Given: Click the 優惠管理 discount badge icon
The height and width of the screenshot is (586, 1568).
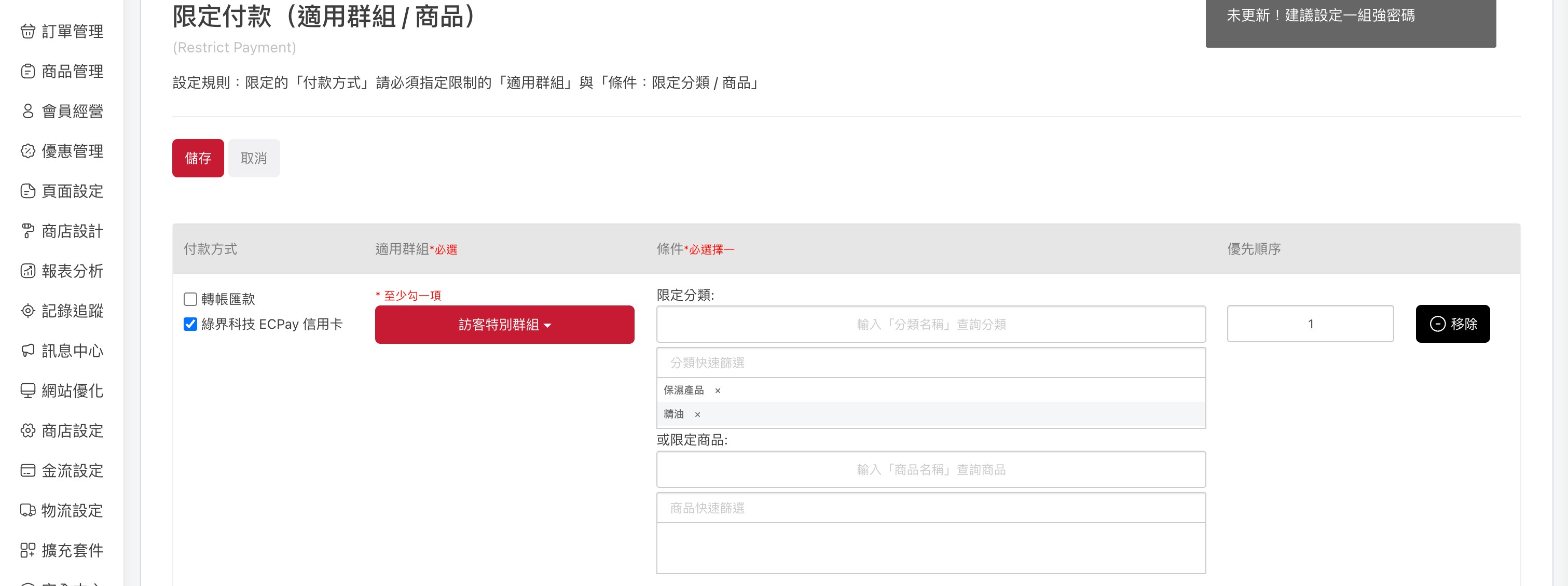Looking at the screenshot, I should (27, 151).
